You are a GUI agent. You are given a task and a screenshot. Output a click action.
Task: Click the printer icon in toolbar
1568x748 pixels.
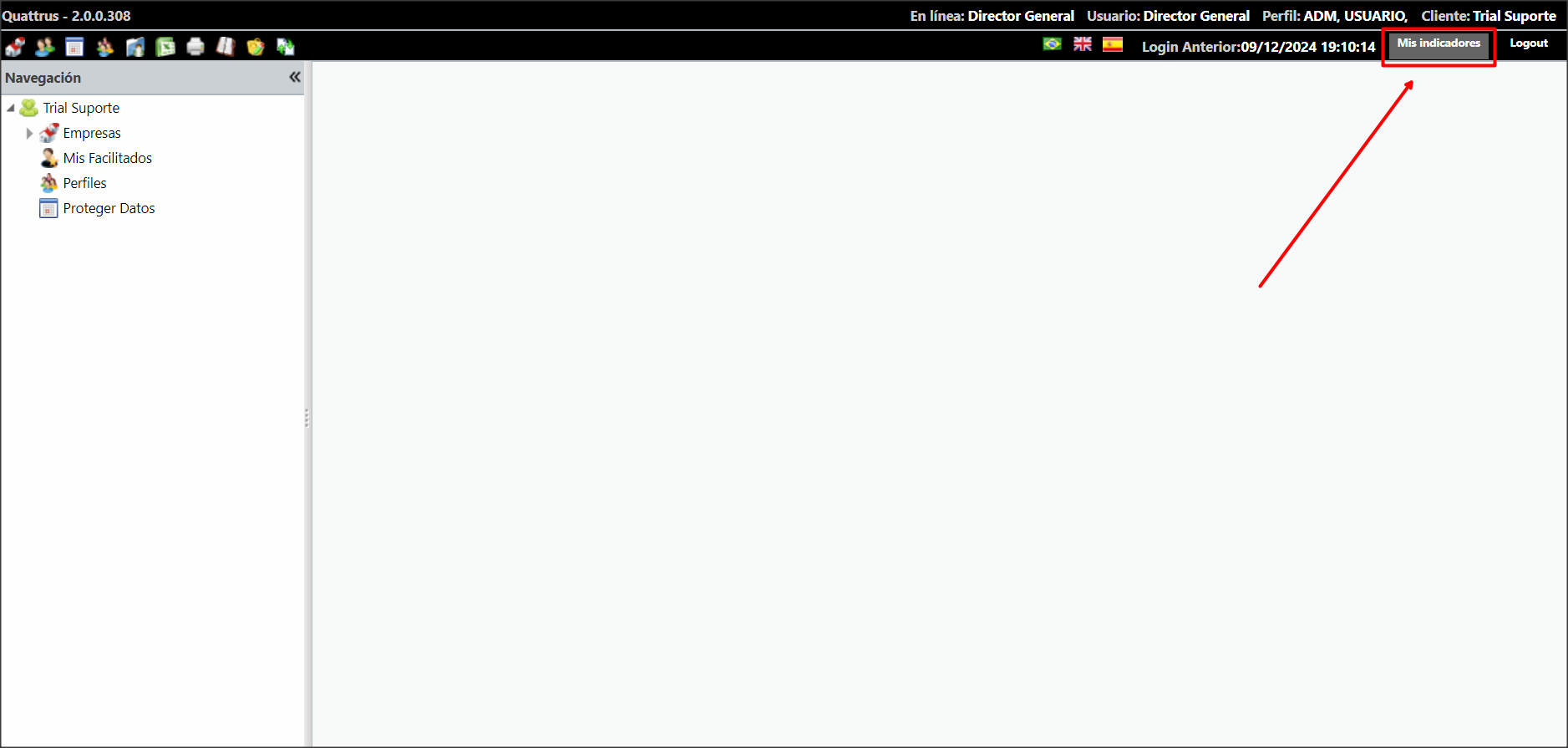(x=195, y=47)
